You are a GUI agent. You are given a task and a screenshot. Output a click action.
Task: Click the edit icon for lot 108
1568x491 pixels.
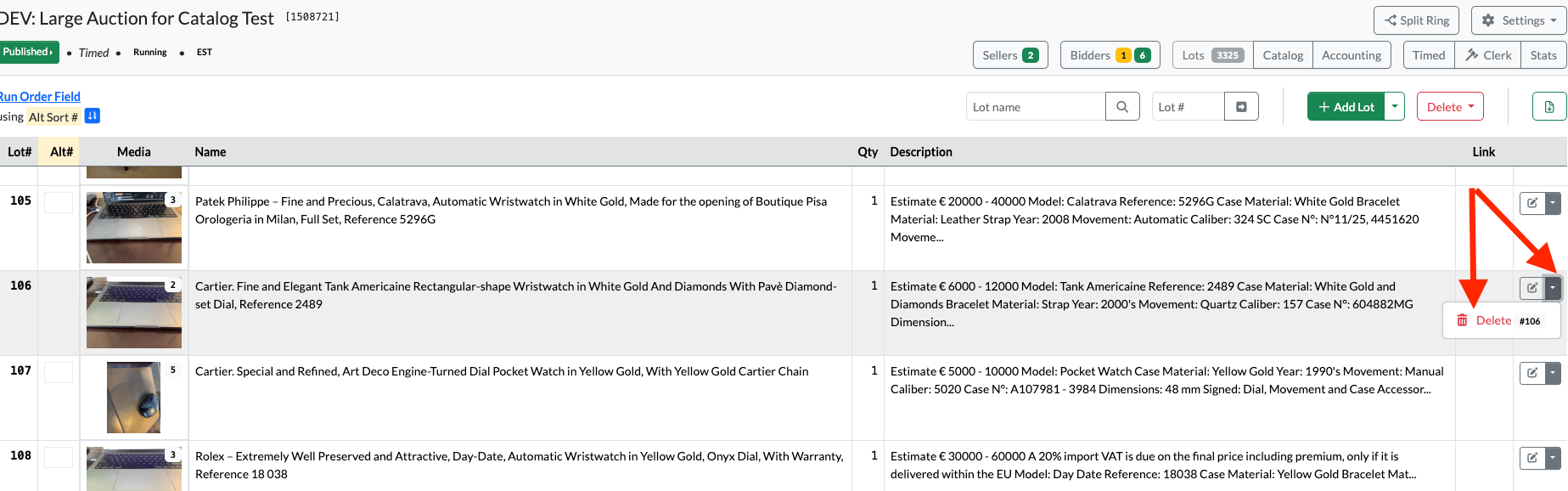coord(1532,458)
